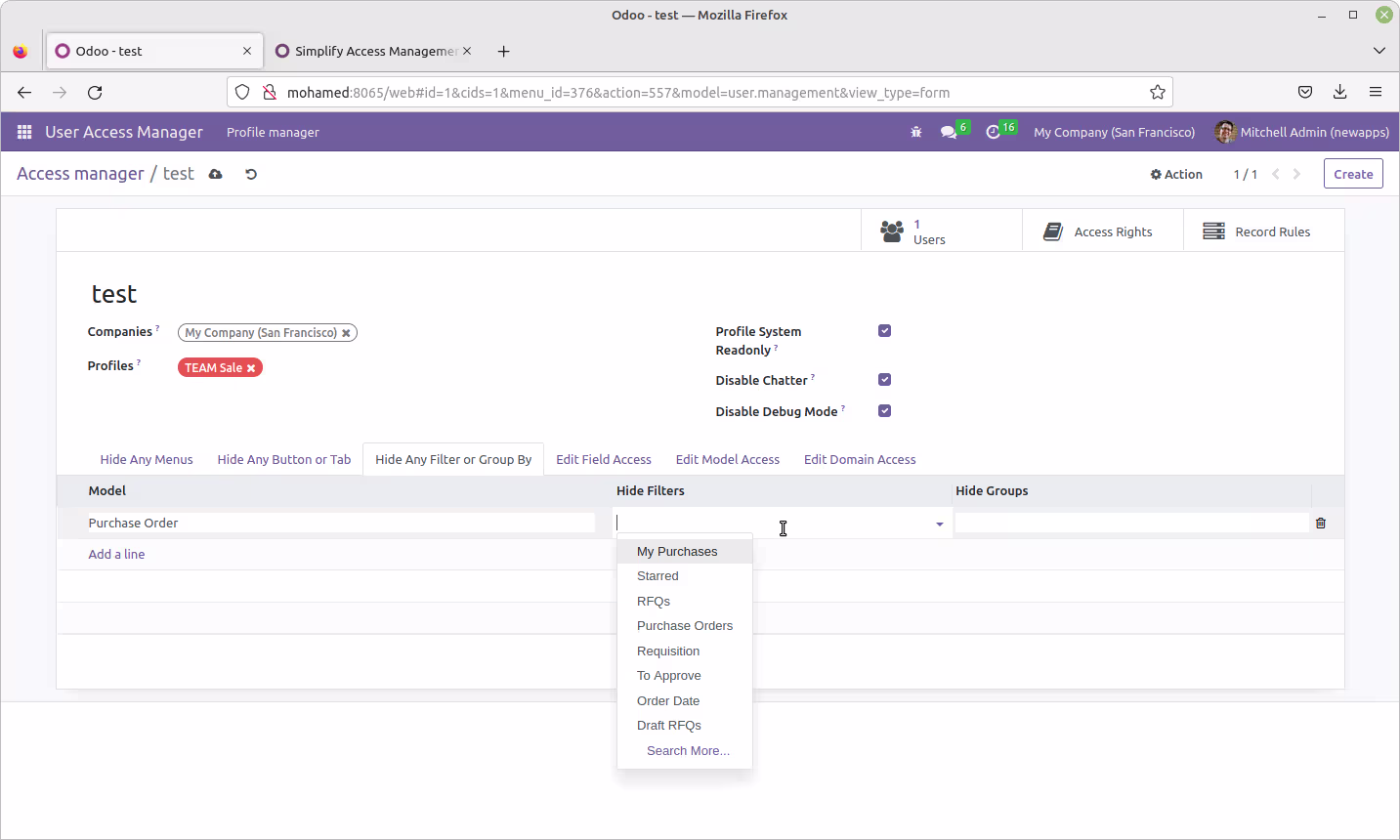Click the insecure connection lock icon
The height and width of the screenshot is (840, 1400).
click(x=270, y=92)
